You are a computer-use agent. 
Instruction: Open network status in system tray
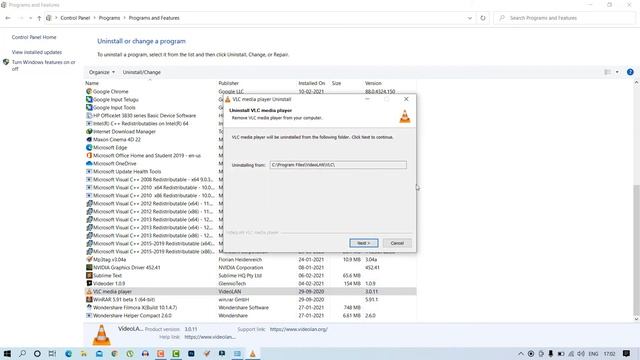[571, 353]
